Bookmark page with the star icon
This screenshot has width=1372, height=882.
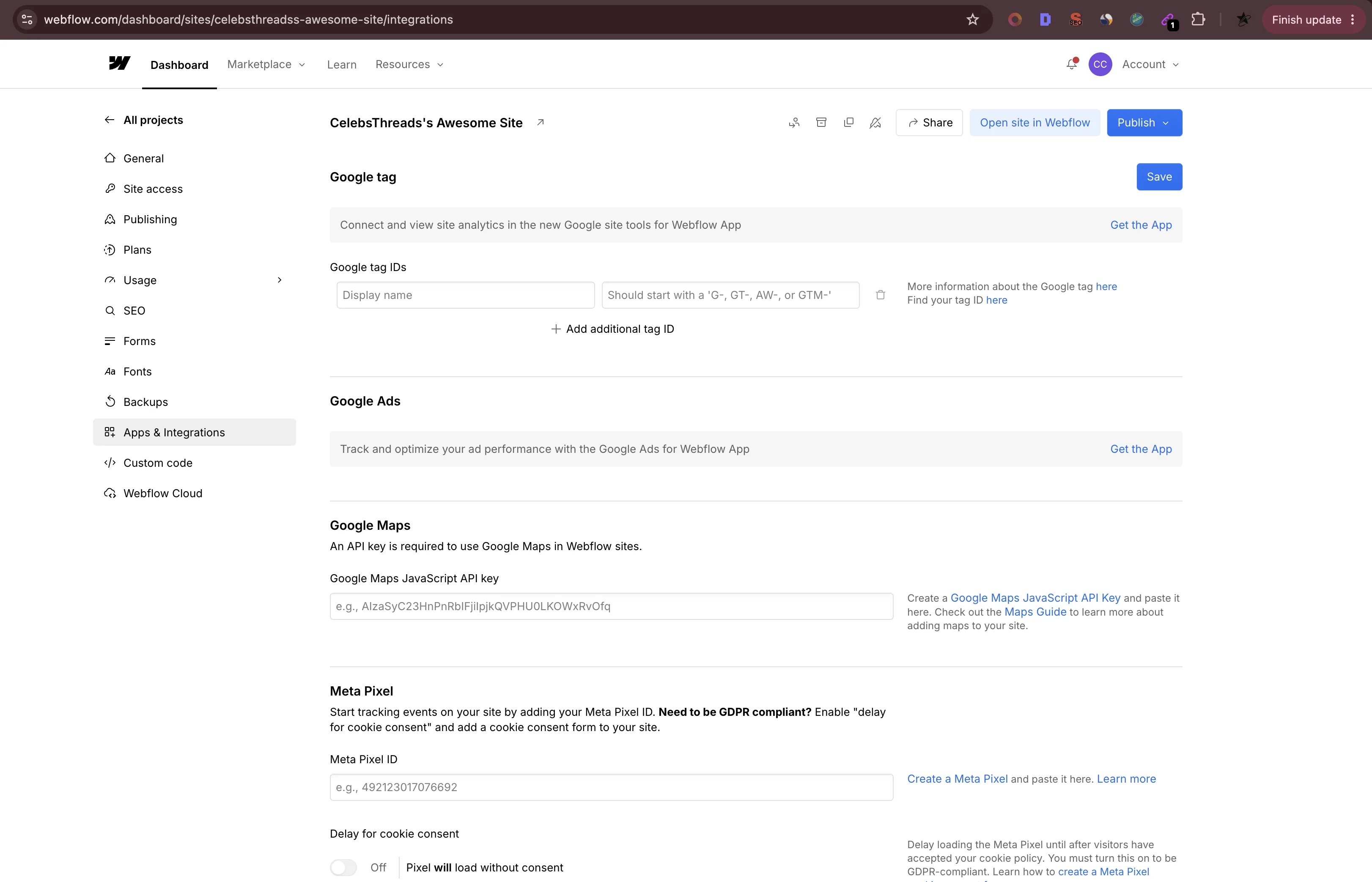pos(973,19)
